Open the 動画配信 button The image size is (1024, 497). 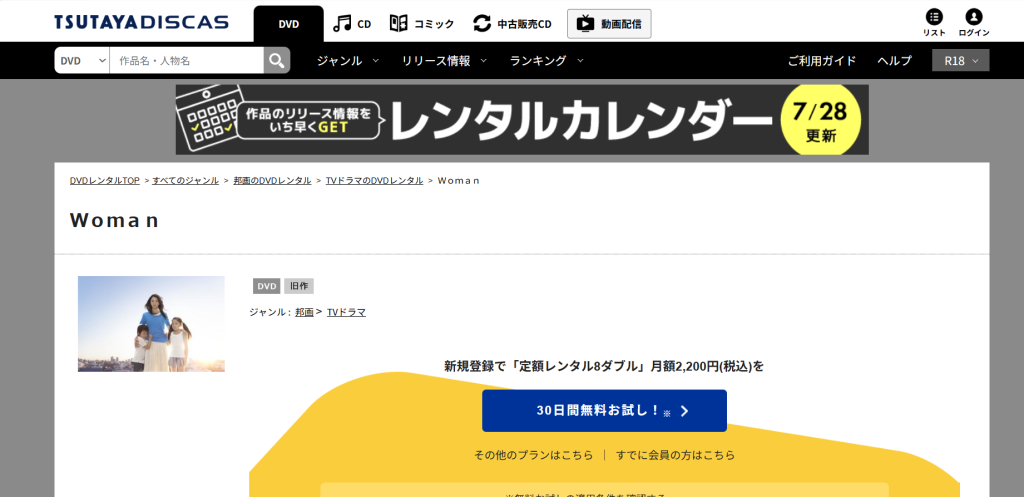(609, 24)
